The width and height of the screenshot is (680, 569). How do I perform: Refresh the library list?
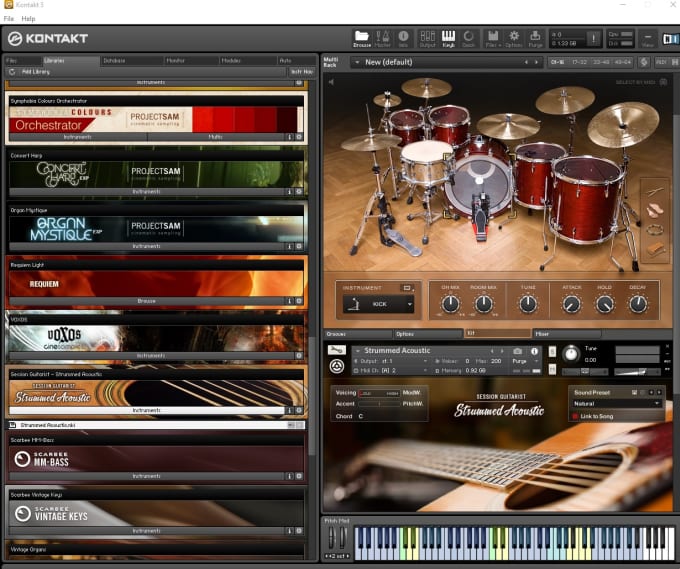tap(12, 72)
